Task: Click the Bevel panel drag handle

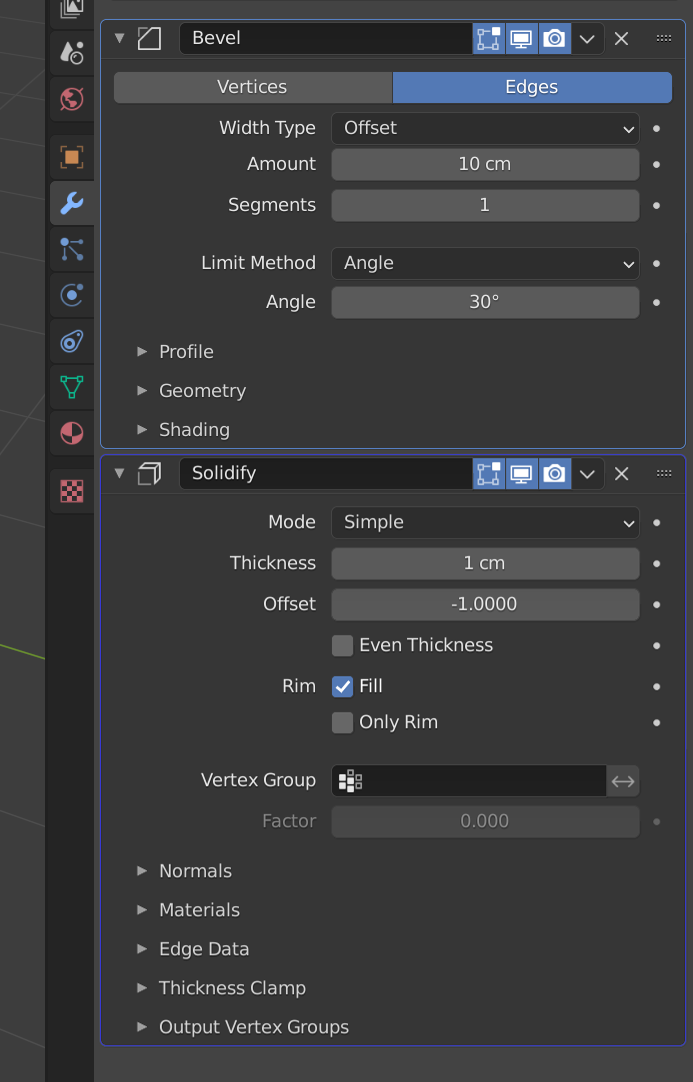Action: [664, 38]
